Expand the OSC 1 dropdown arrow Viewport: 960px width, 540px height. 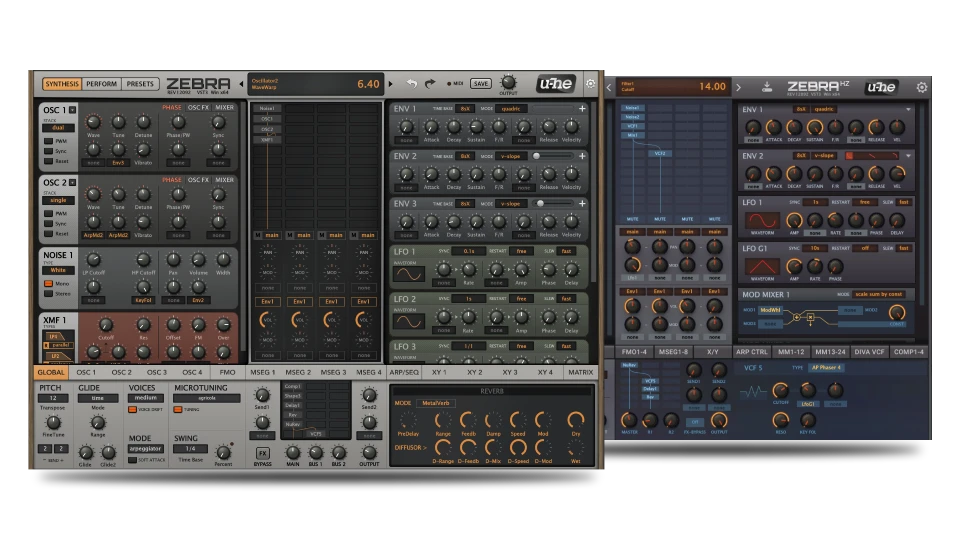(73, 110)
